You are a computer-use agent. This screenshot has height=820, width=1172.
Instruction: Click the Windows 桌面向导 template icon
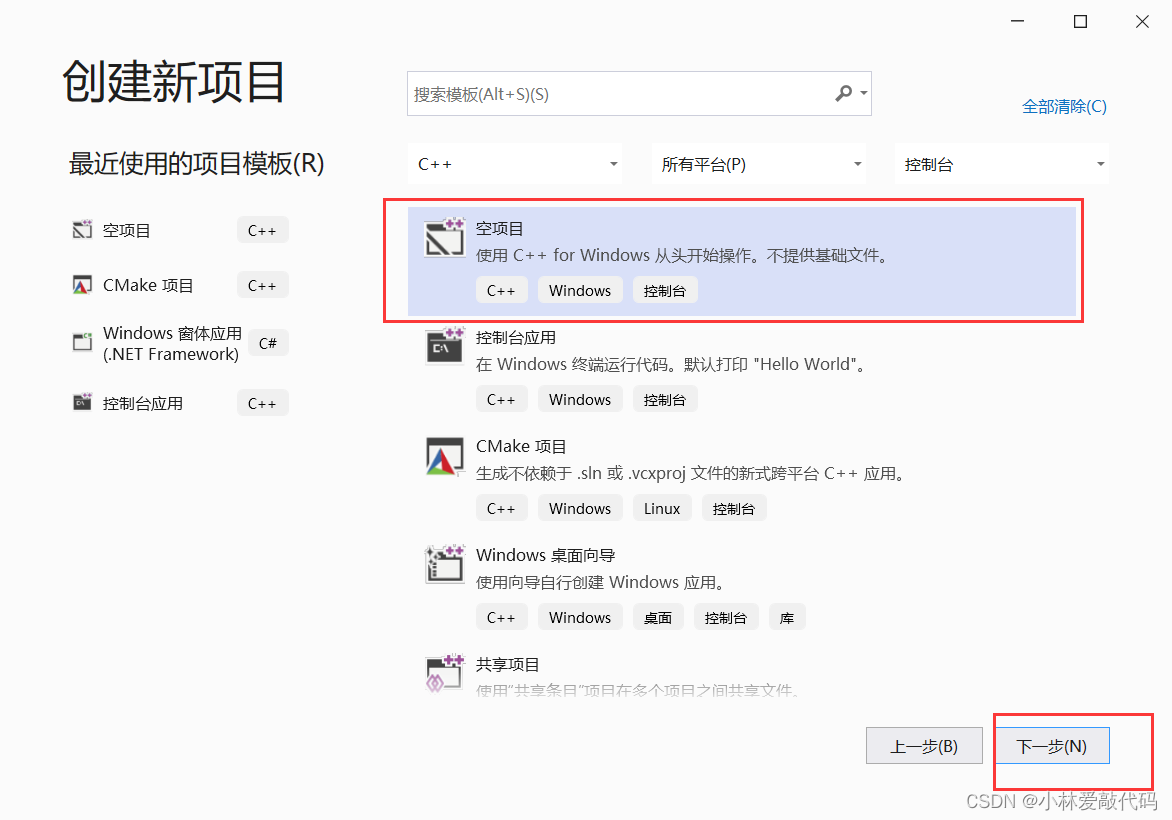click(445, 564)
